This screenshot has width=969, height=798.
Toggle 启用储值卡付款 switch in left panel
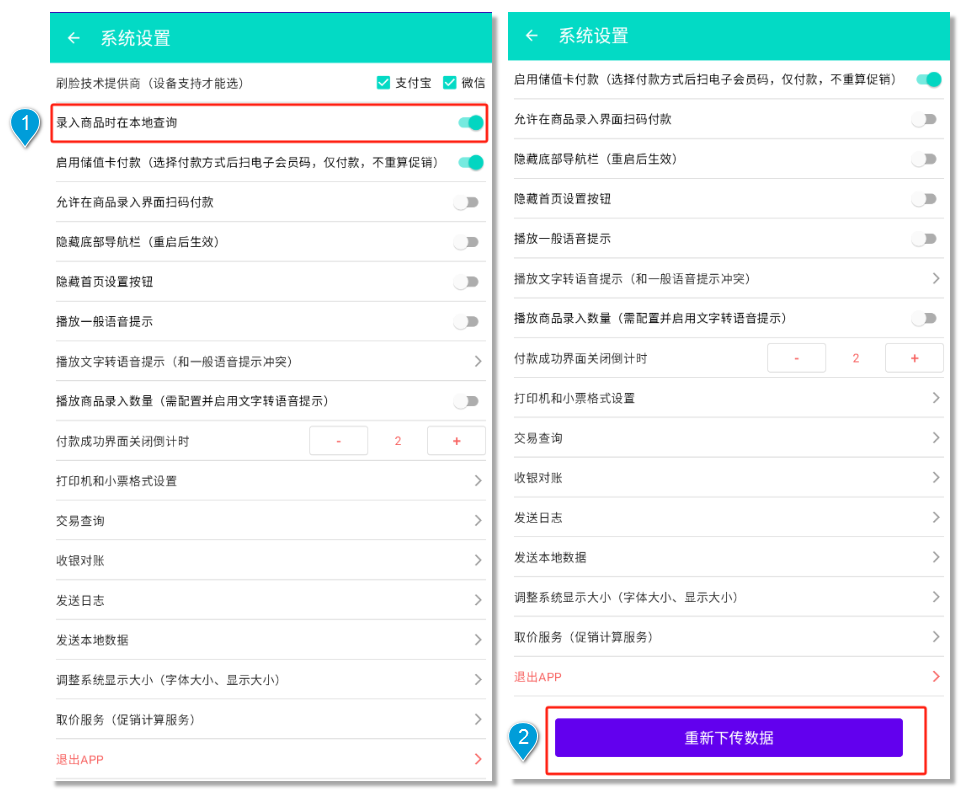point(471,163)
